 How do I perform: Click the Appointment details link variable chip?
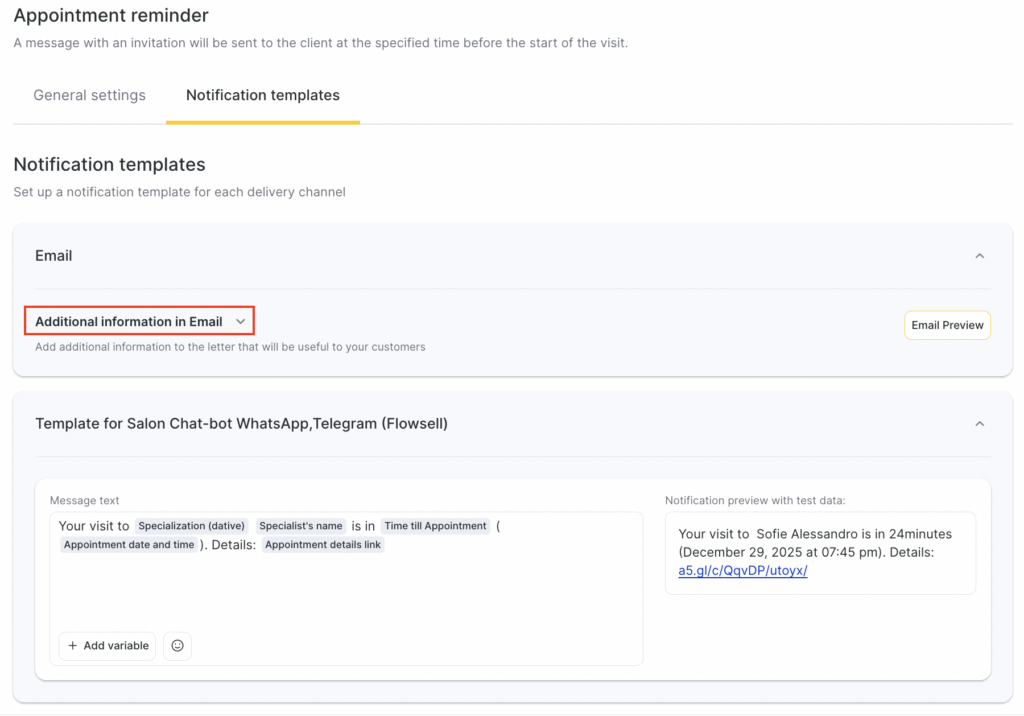[x=323, y=545]
